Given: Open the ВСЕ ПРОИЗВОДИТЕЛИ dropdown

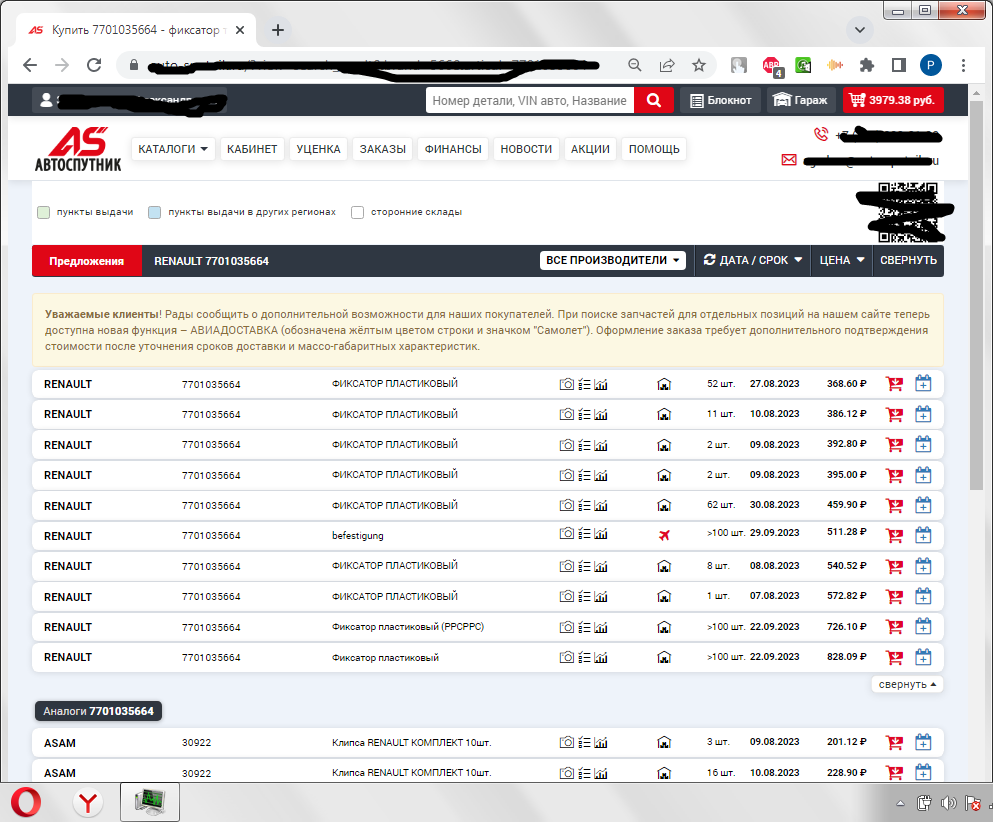Looking at the screenshot, I should [612, 260].
